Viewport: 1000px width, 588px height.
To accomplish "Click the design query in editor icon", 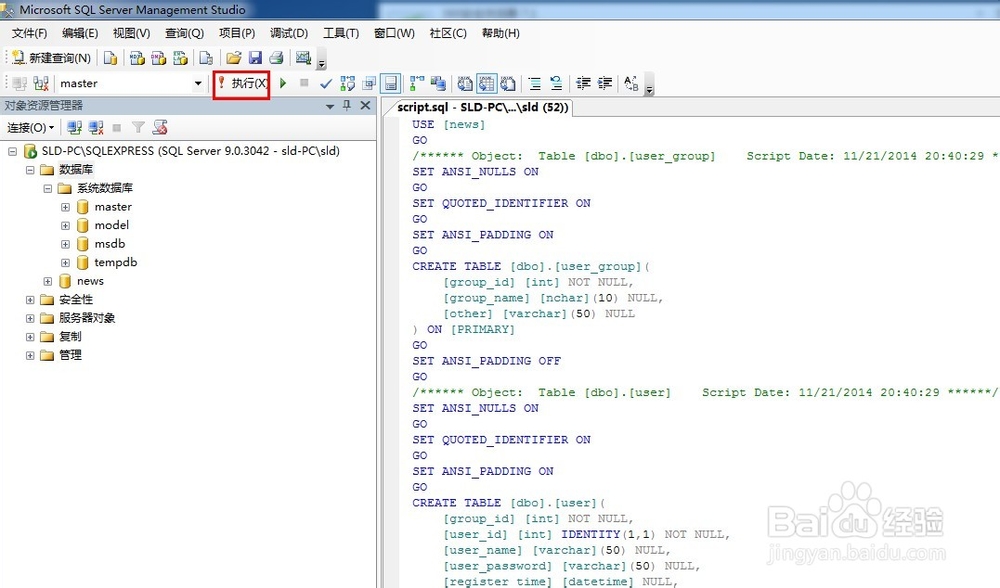I will click(x=369, y=83).
